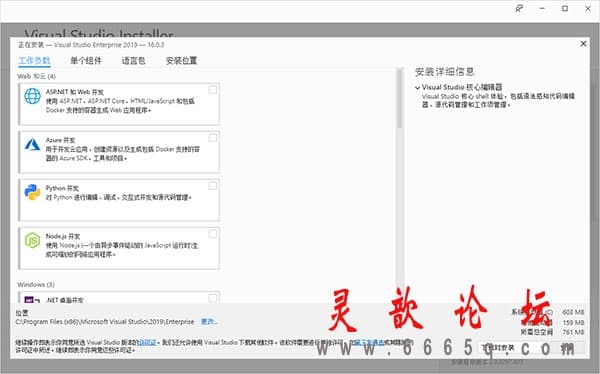Click the install path C:\Program Files (x86) text

coord(105,322)
